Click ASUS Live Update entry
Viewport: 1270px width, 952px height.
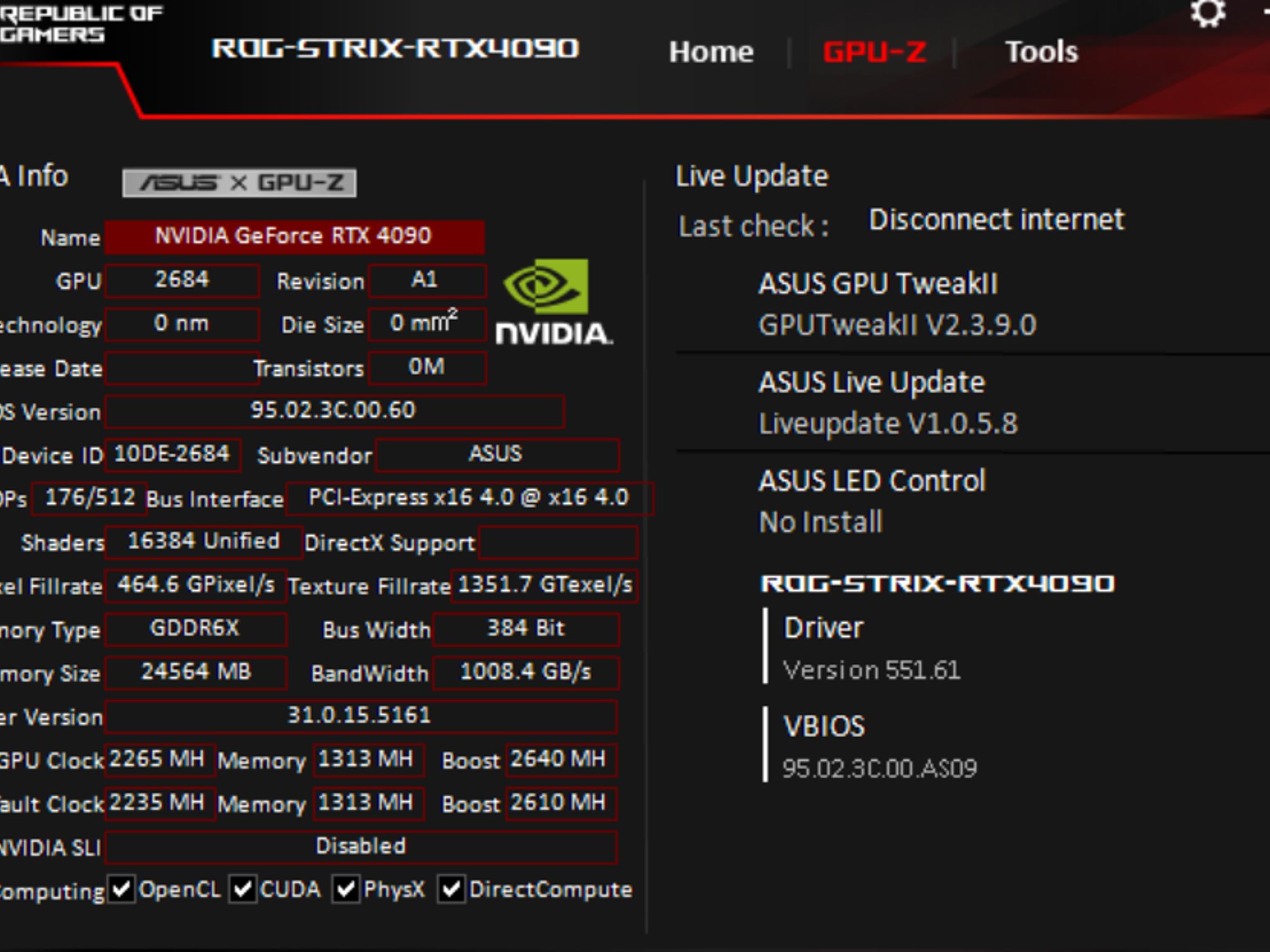pos(888,403)
